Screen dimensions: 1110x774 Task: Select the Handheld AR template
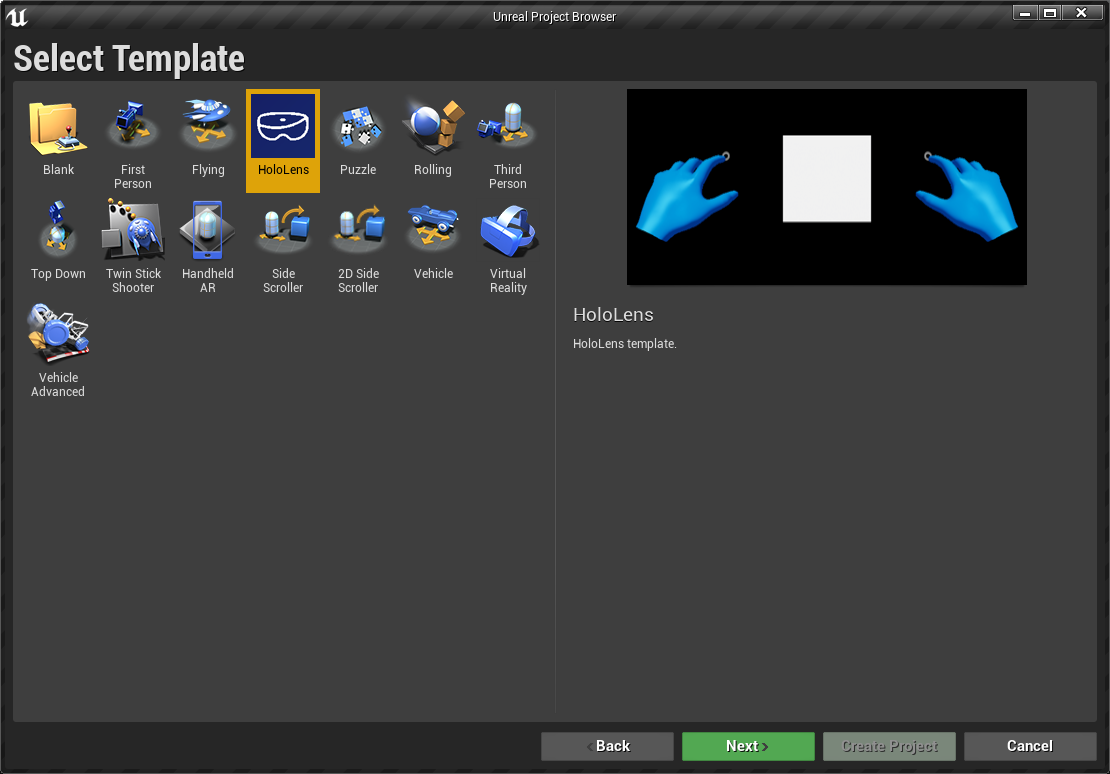pos(207,244)
